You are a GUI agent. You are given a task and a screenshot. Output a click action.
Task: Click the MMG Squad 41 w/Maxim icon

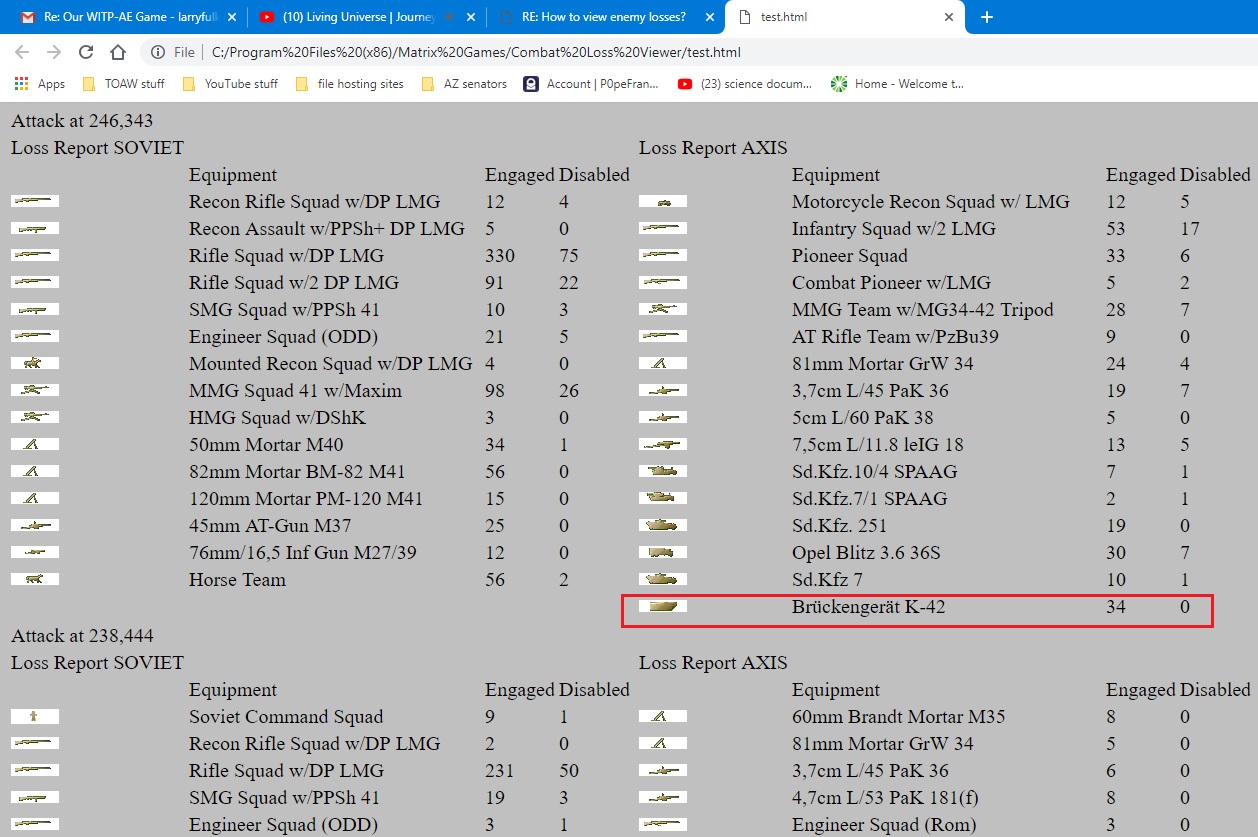(x=35, y=390)
